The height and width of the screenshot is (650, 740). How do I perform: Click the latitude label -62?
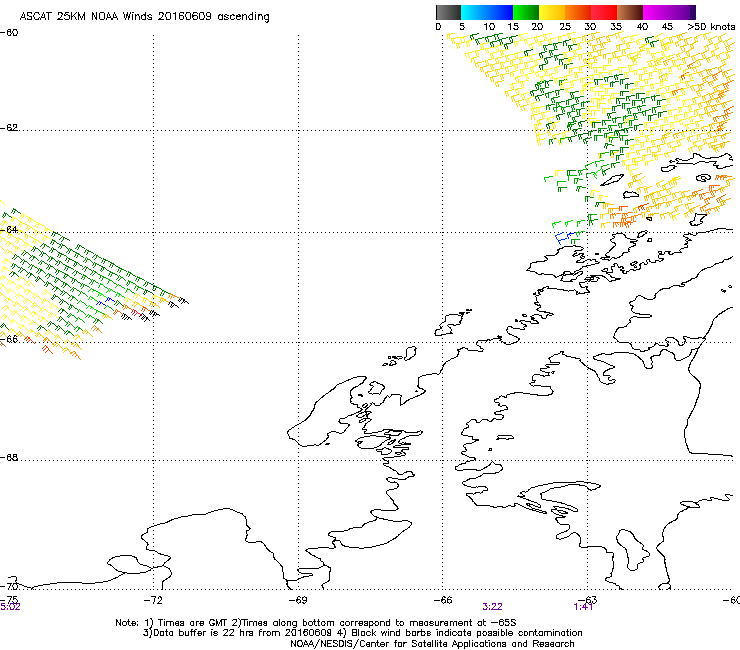9,128
